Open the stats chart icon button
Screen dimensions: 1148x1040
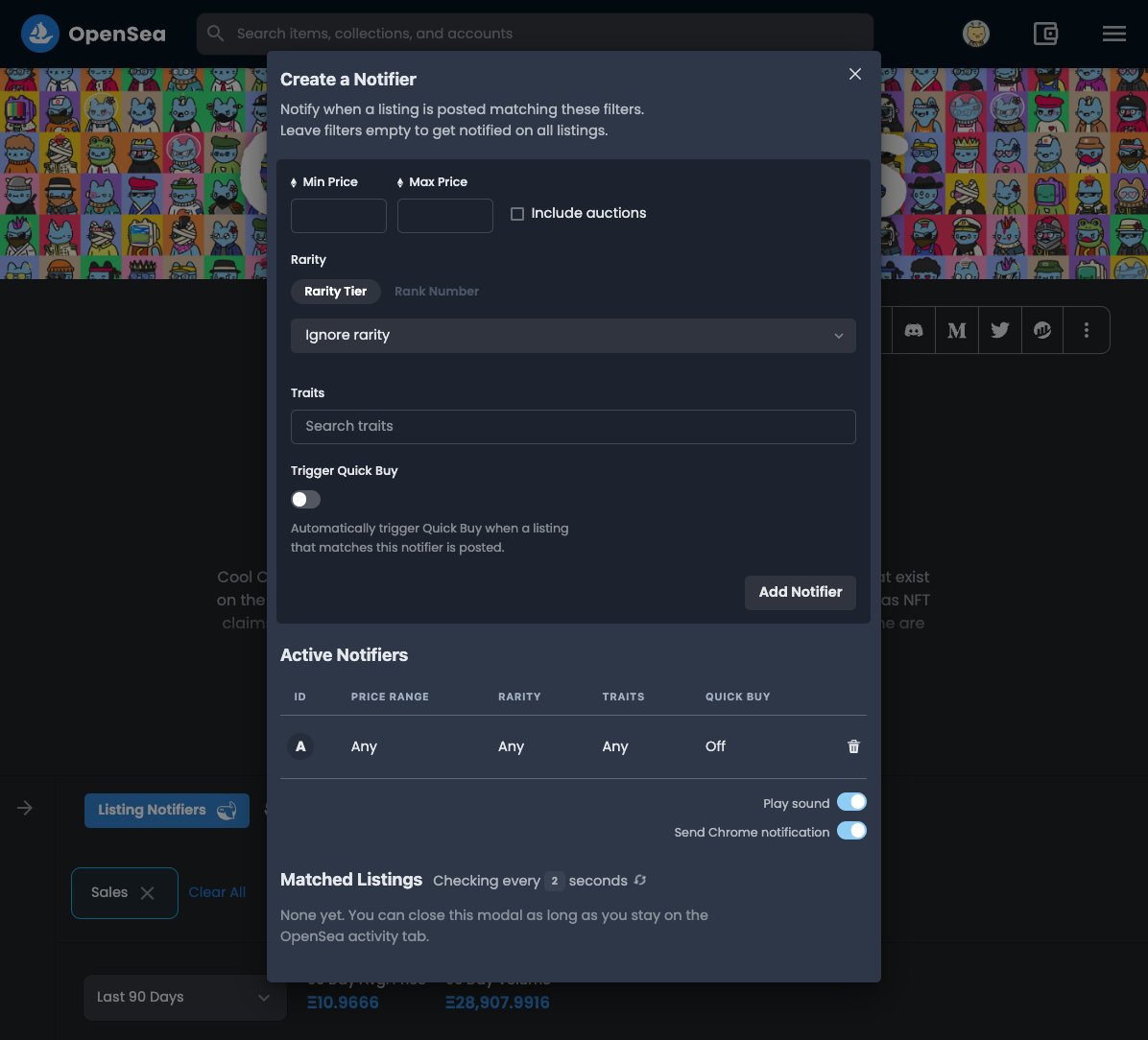tap(1041, 330)
